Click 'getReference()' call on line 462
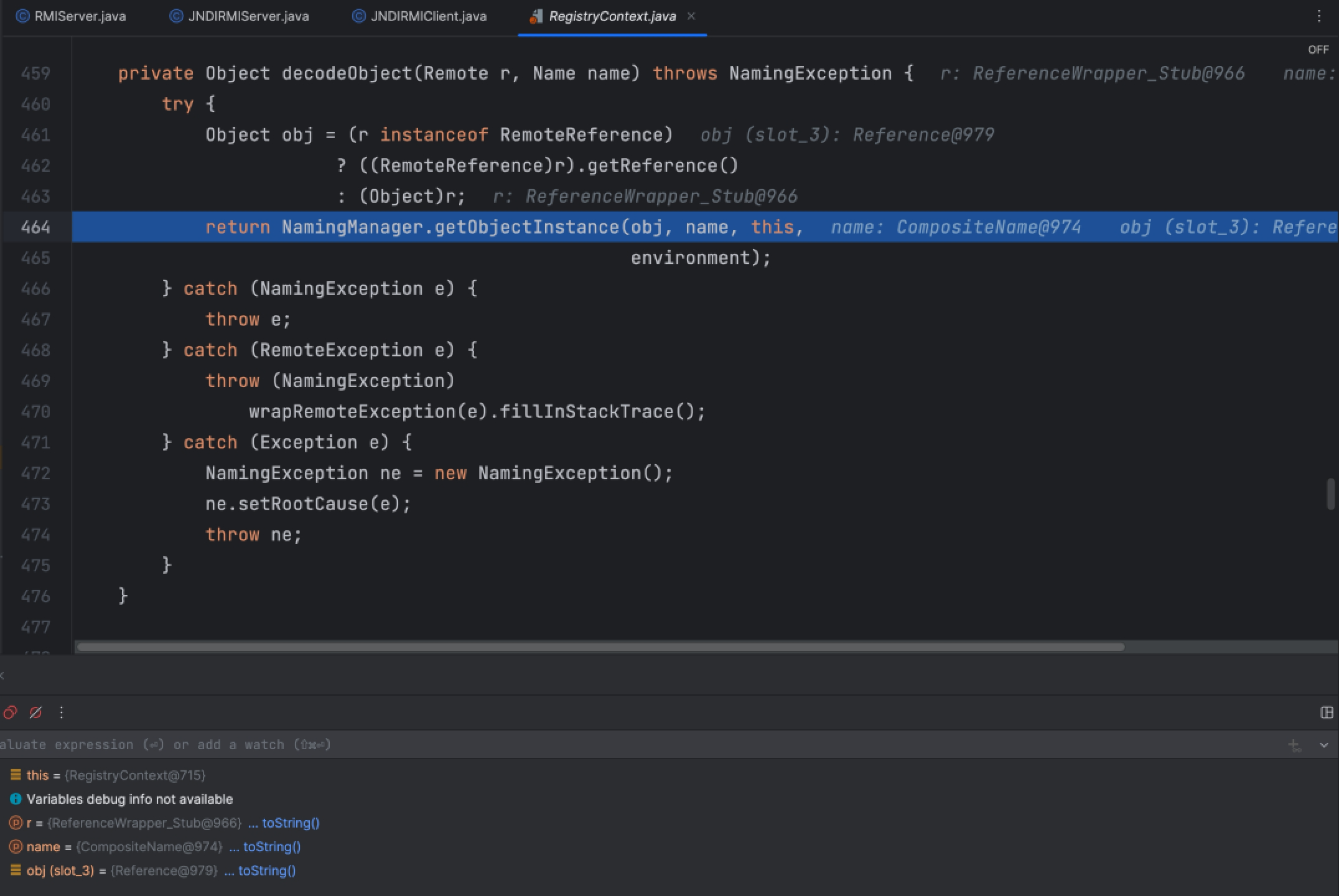Image resolution: width=1339 pixels, height=896 pixels. (x=663, y=166)
